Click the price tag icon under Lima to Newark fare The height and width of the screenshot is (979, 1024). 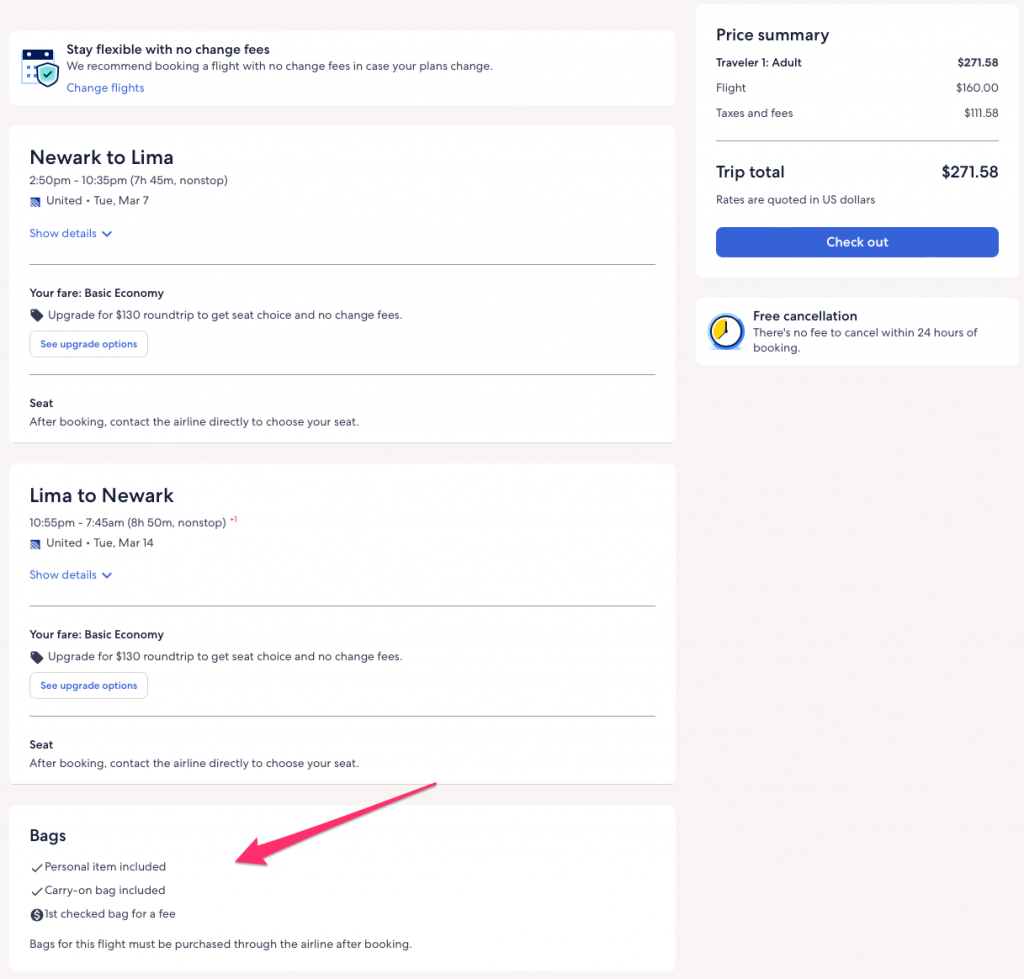pos(37,658)
